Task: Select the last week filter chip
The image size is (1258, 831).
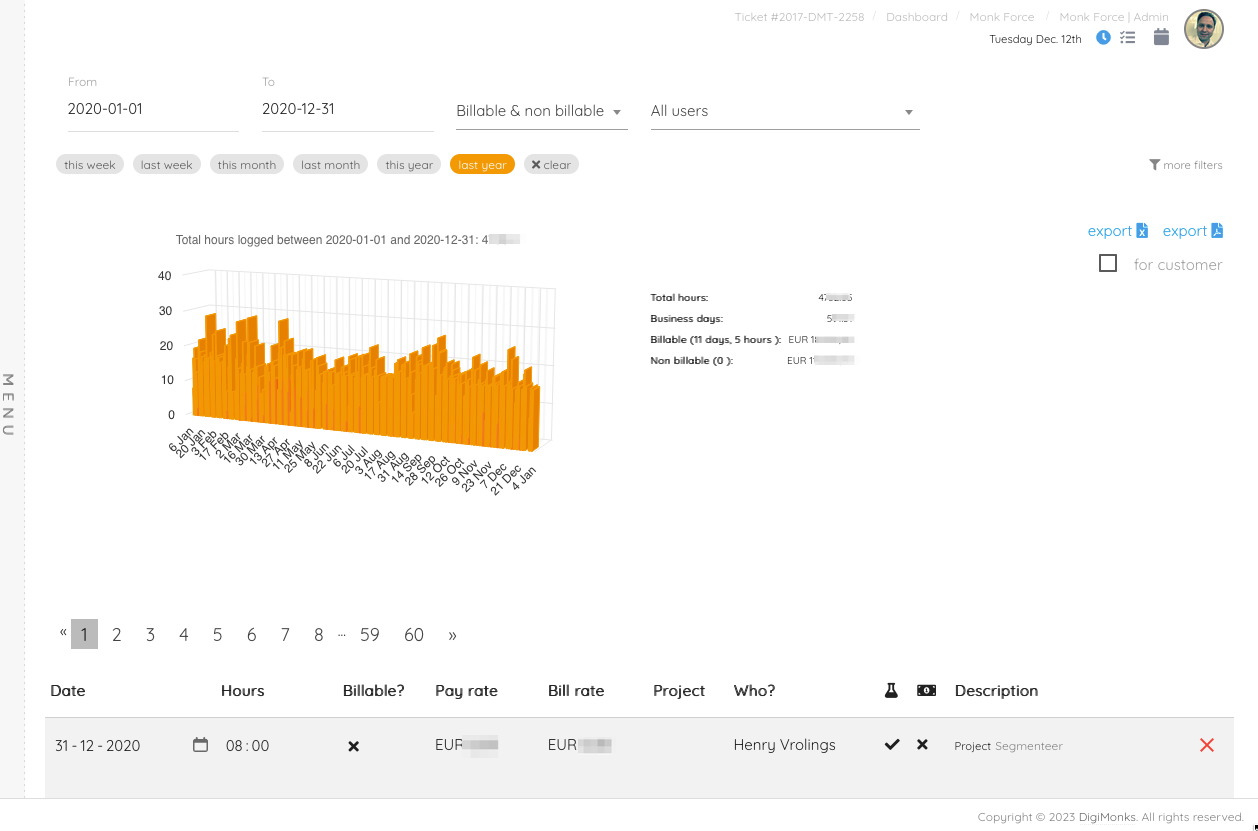Action: 166,165
